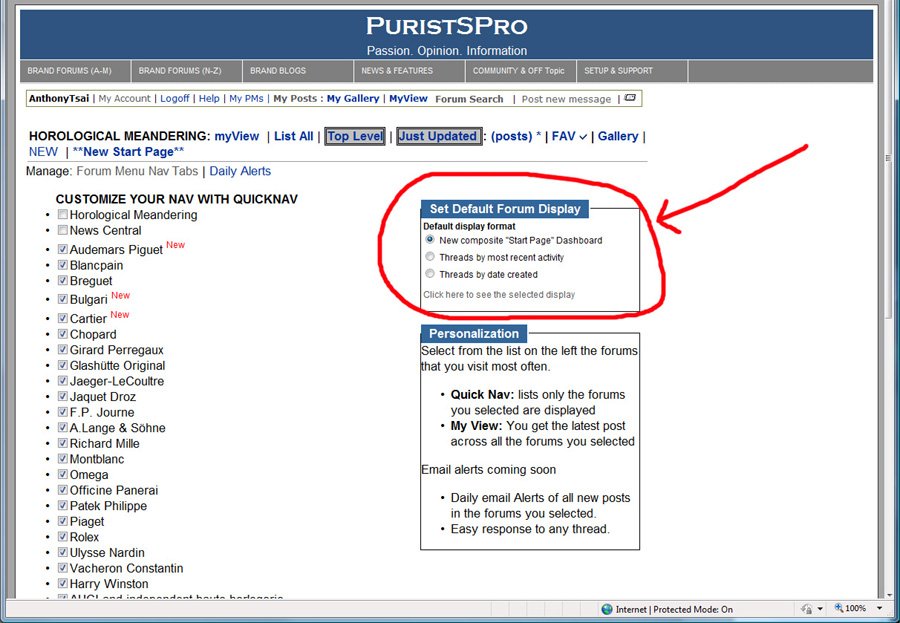This screenshot has height=623, width=900.
Task: Open the FAV dropdown chevron
Action: coord(583,136)
